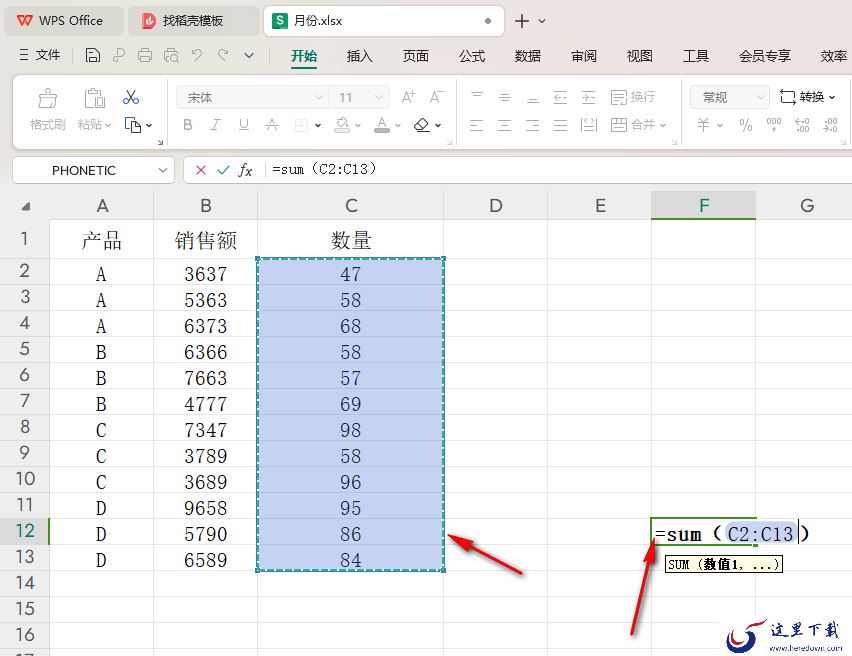Open the 文件 (File) menu
Screen dimensions: 852x656
(x=40, y=55)
